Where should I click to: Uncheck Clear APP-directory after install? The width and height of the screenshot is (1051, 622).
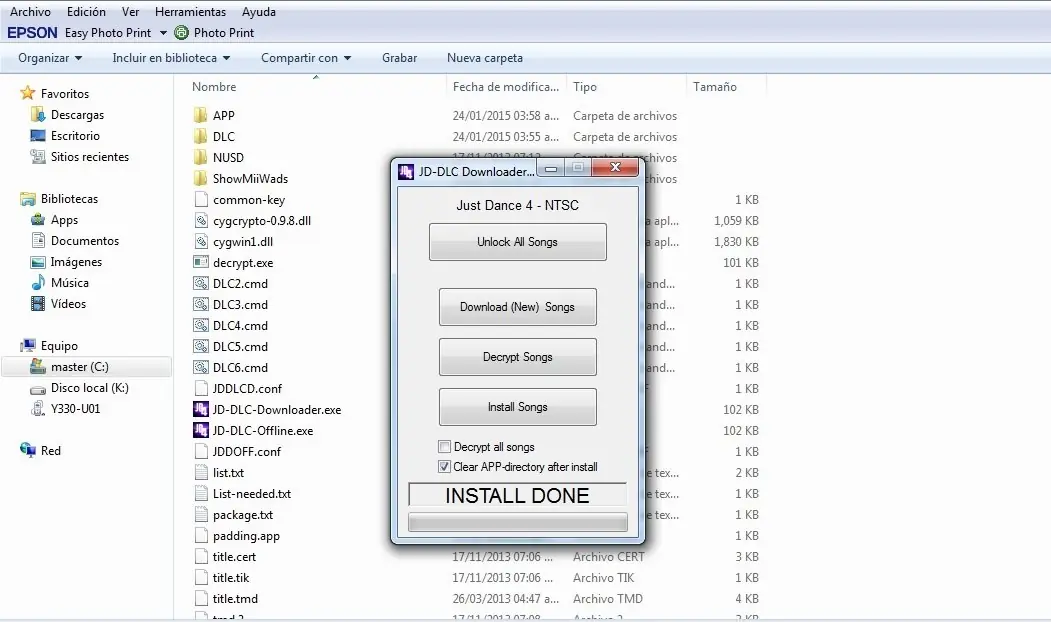click(444, 466)
